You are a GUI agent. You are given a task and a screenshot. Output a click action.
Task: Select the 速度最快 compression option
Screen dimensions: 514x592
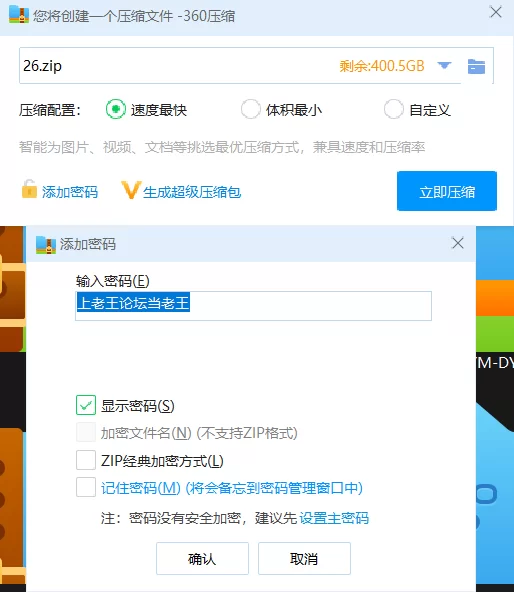point(116,109)
